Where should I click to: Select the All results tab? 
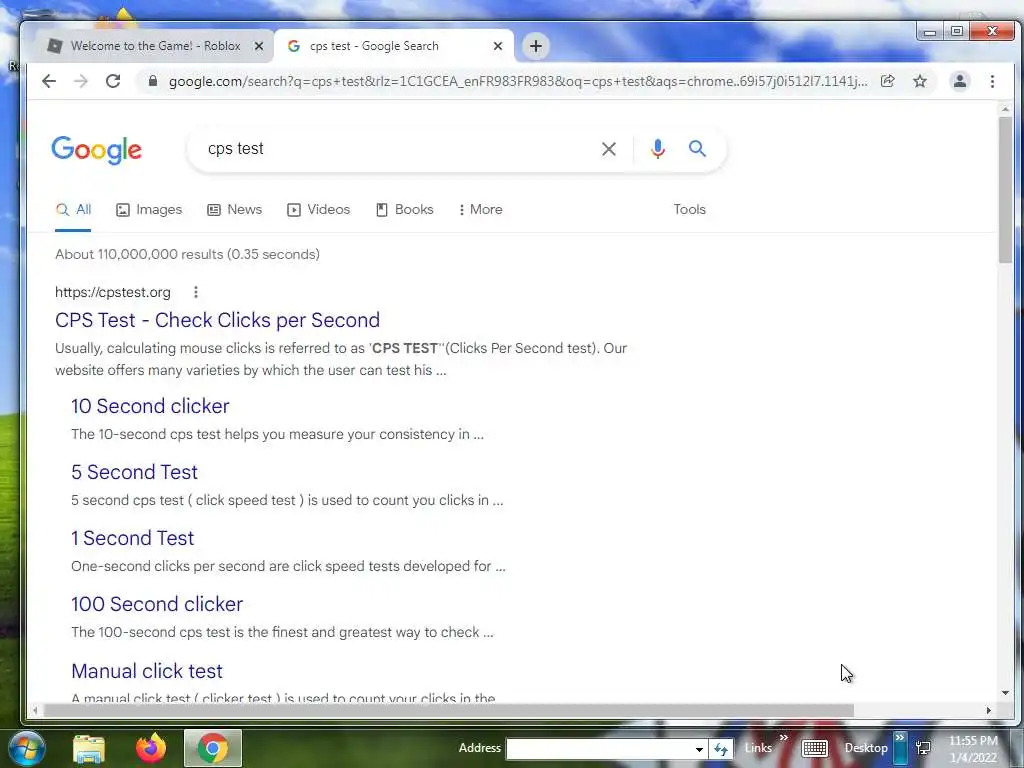pyautogui.click(x=73, y=210)
